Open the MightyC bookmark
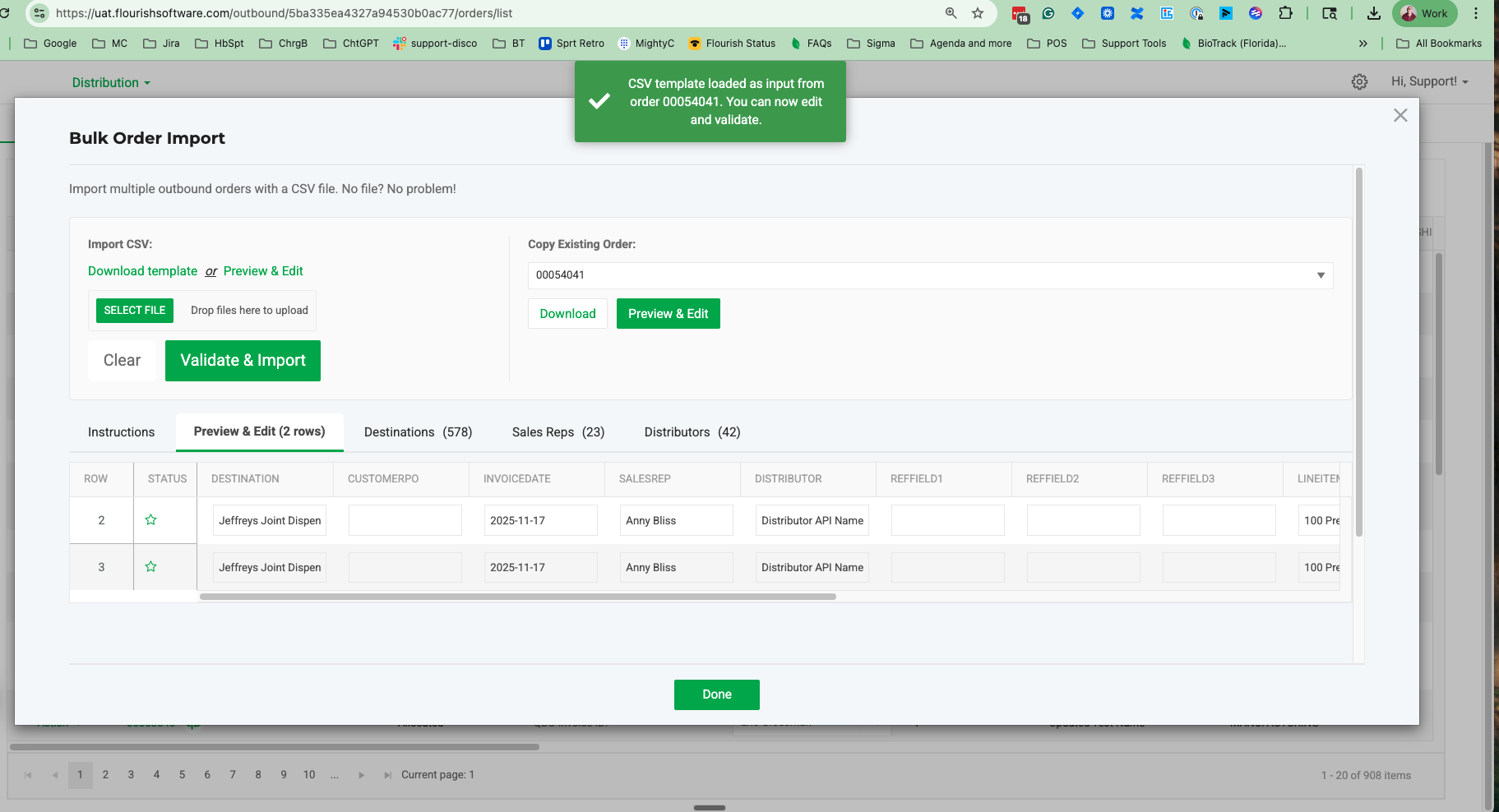1499x812 pixels. click(x=646, y=44)
